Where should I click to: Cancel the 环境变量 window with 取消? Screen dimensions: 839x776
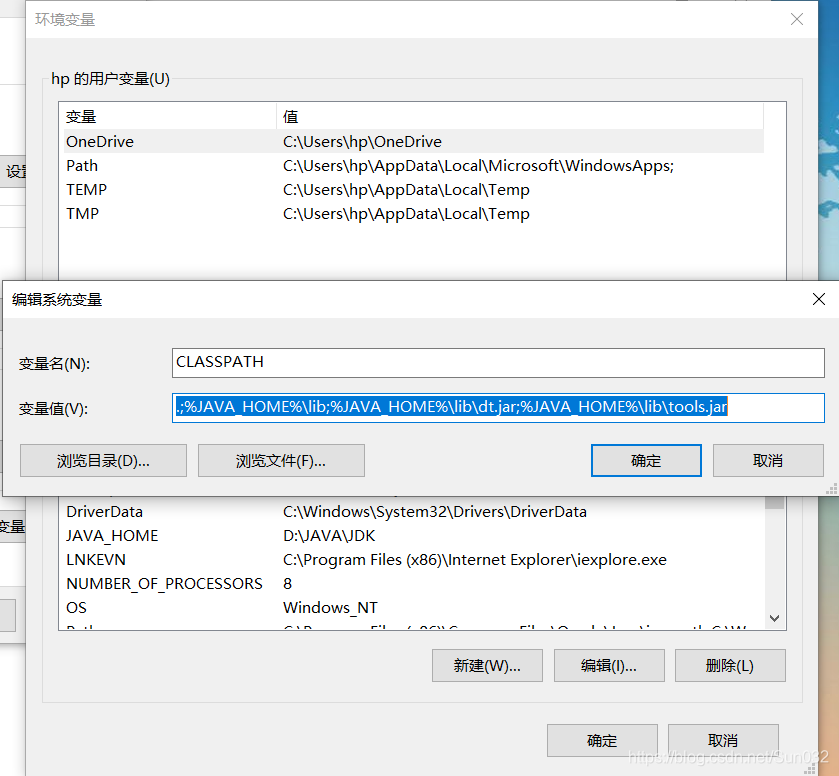pyautogui.click(x=723, y=740)
